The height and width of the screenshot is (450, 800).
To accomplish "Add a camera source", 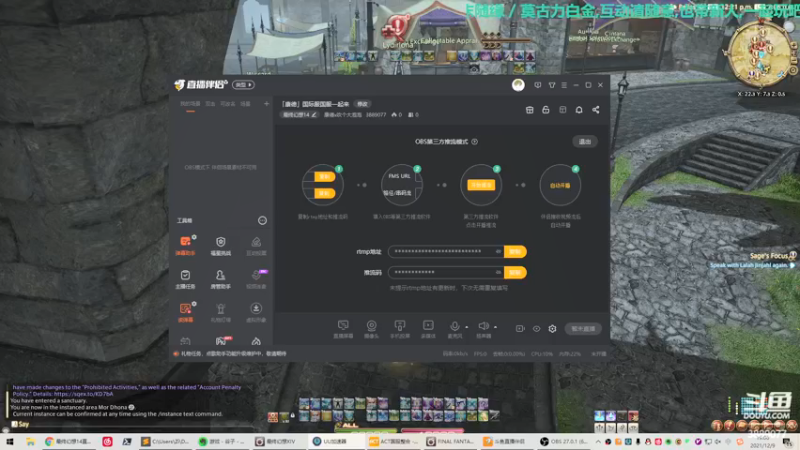I will [371, 329].
